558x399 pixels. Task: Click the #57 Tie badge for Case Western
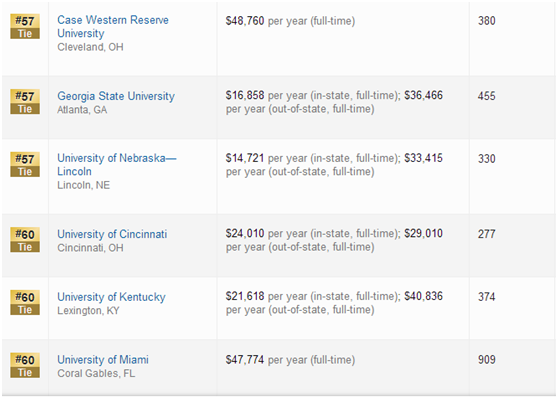coord(25,26)
